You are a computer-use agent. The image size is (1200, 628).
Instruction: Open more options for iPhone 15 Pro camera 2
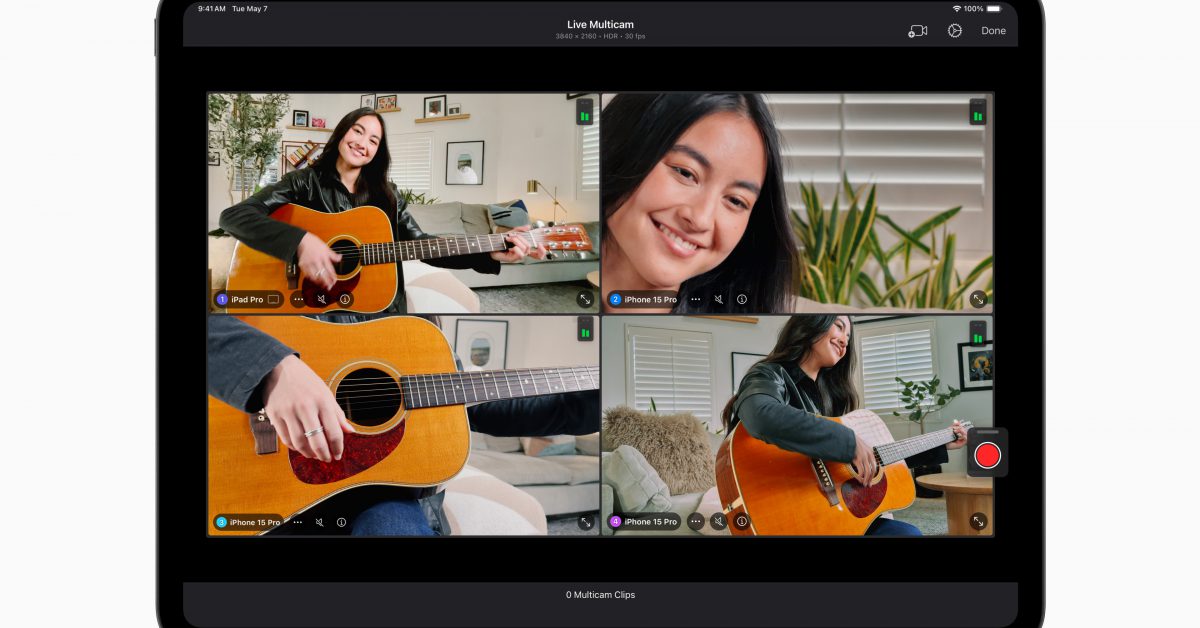tap(695, 299)
